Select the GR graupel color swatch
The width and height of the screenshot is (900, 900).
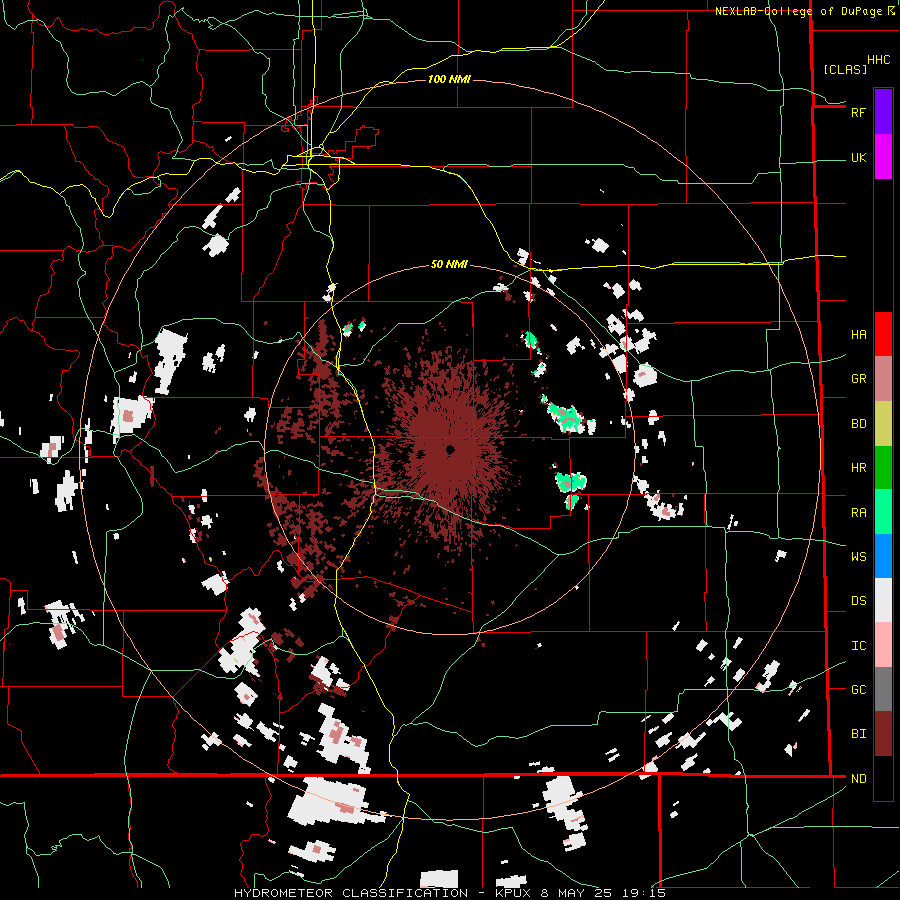click(883, 379)
